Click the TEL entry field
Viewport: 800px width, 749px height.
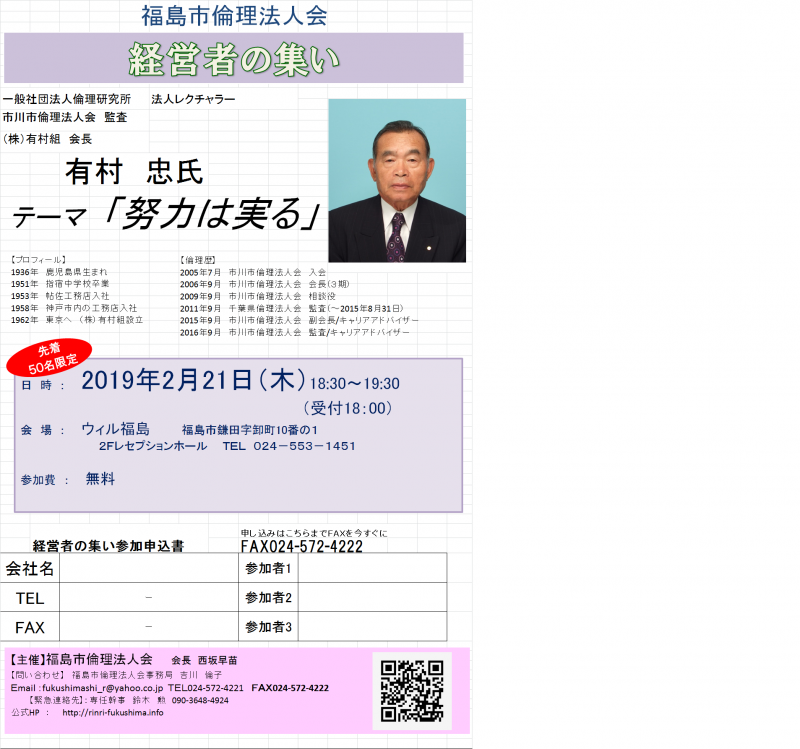(150, 599)
